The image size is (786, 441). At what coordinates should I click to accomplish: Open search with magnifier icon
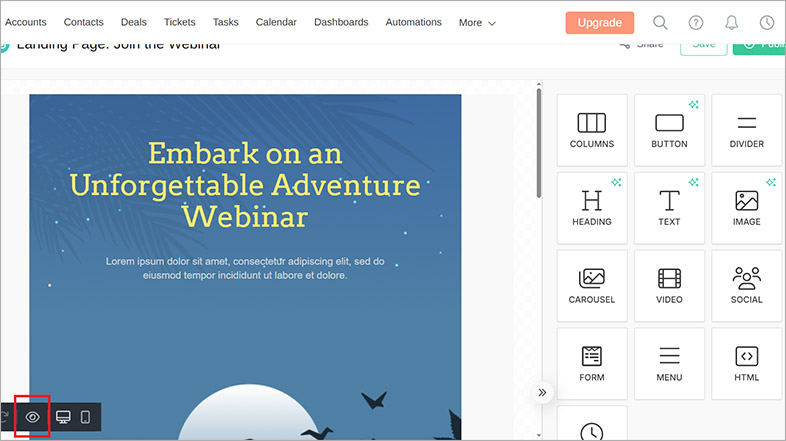660,23
